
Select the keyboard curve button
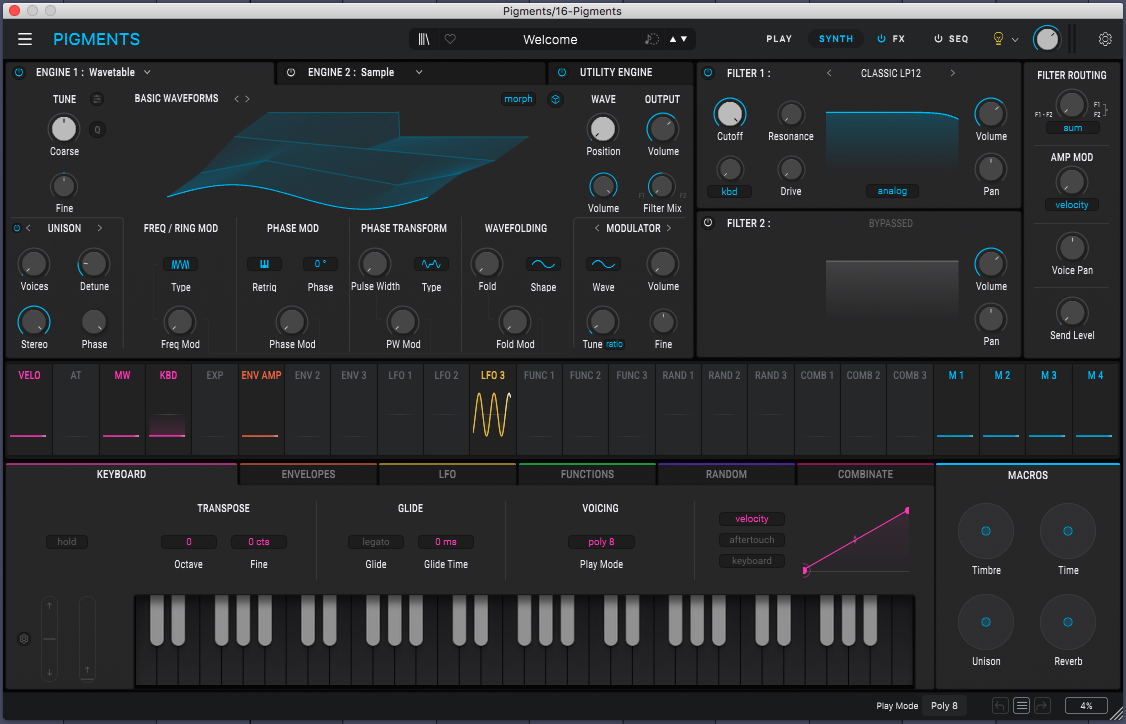click(x=752, y=561)
